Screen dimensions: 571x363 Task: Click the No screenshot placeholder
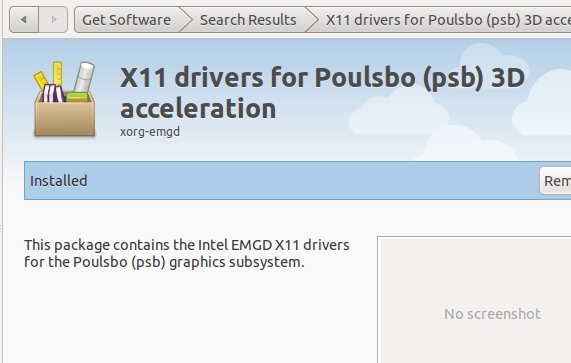point(492,314)
